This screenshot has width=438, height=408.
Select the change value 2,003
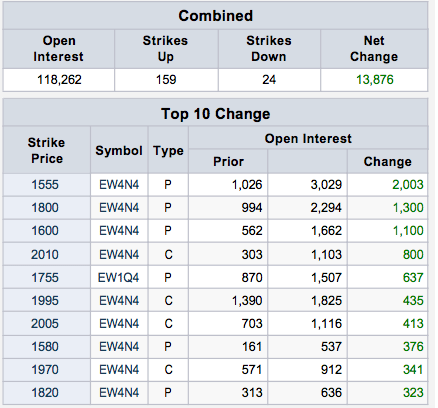(408, 185)
